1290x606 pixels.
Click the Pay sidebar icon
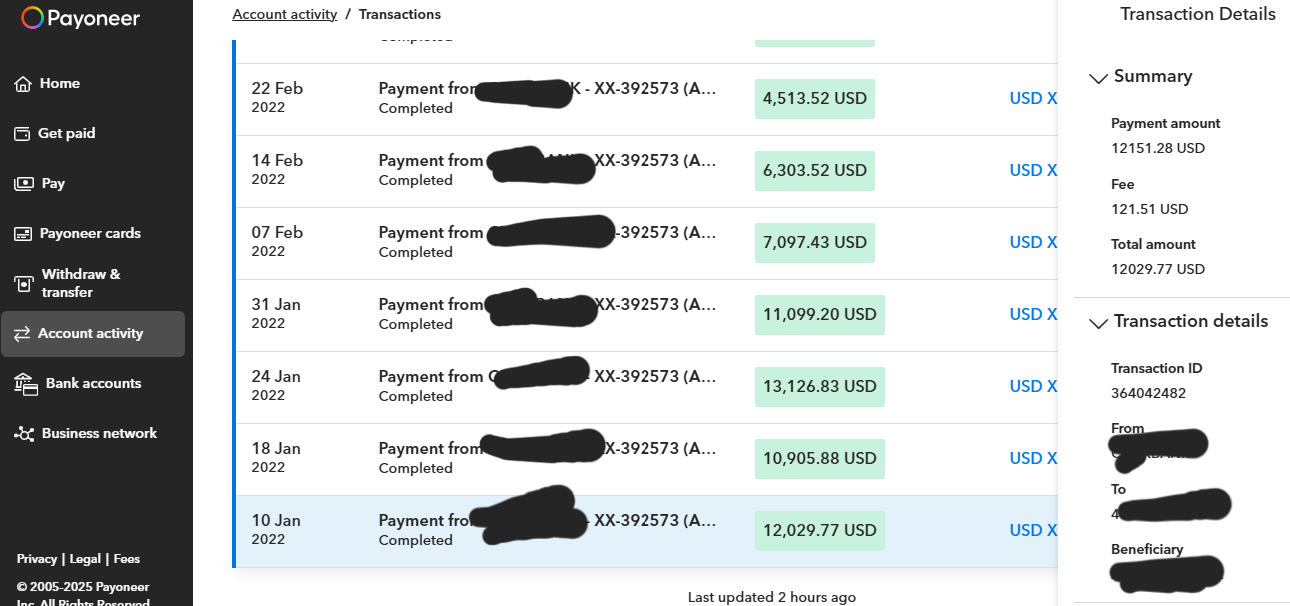[x=23, y=184]
